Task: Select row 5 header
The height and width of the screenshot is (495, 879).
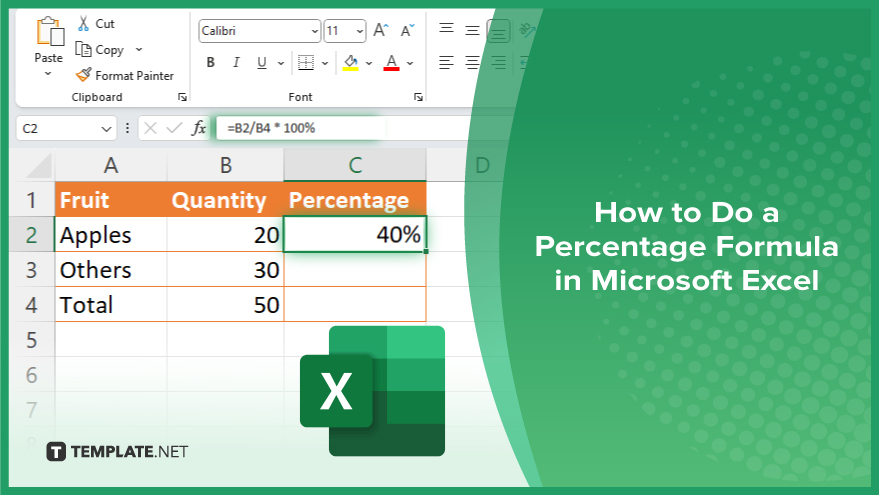Action: [31, 340]
